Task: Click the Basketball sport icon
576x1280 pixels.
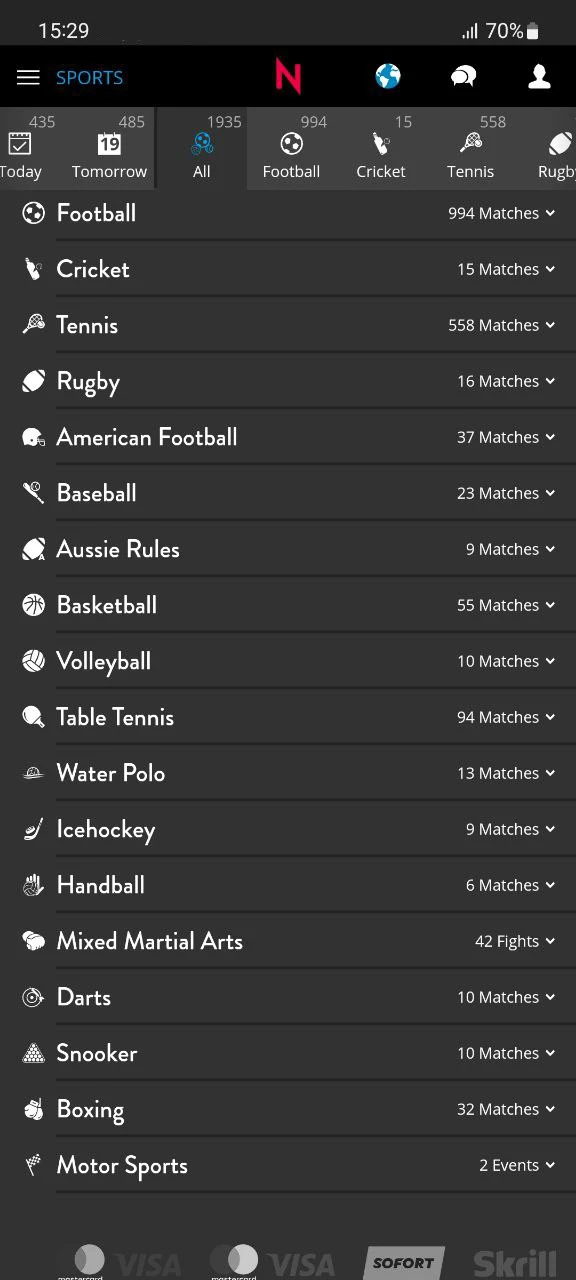Action: click(33, 604)
